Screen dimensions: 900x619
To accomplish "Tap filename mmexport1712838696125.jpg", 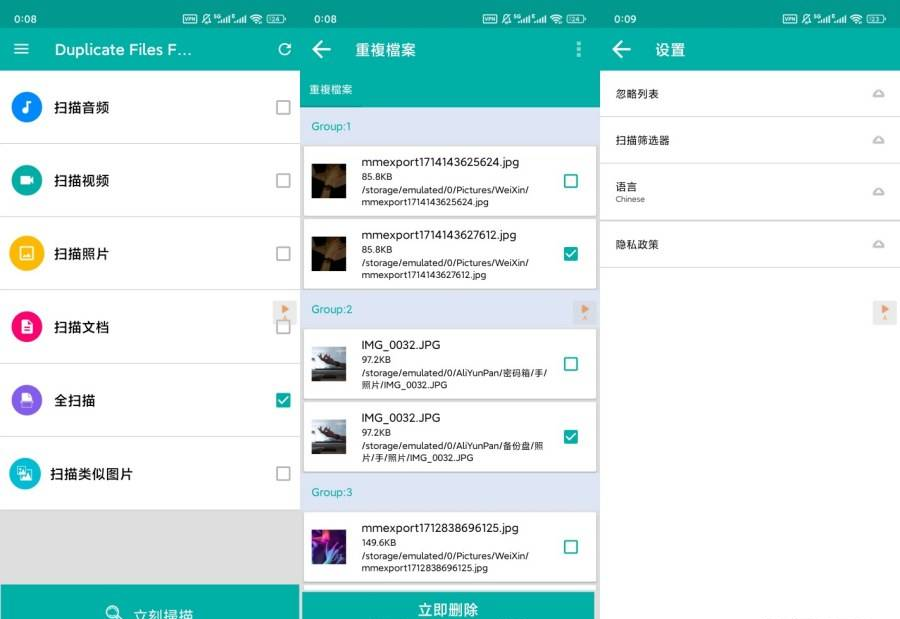I will 440,528.
